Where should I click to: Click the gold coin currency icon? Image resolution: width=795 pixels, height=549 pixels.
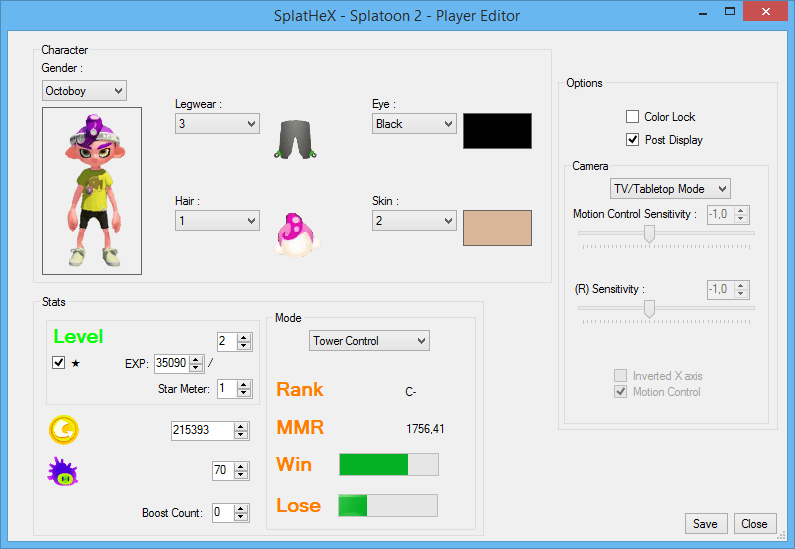[x=64, y=430]
